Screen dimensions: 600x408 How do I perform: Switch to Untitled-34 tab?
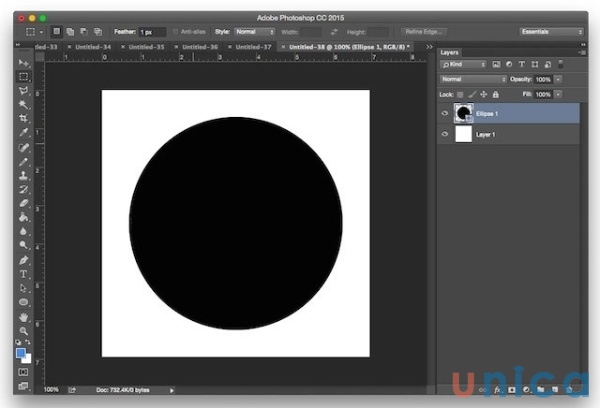93,47
